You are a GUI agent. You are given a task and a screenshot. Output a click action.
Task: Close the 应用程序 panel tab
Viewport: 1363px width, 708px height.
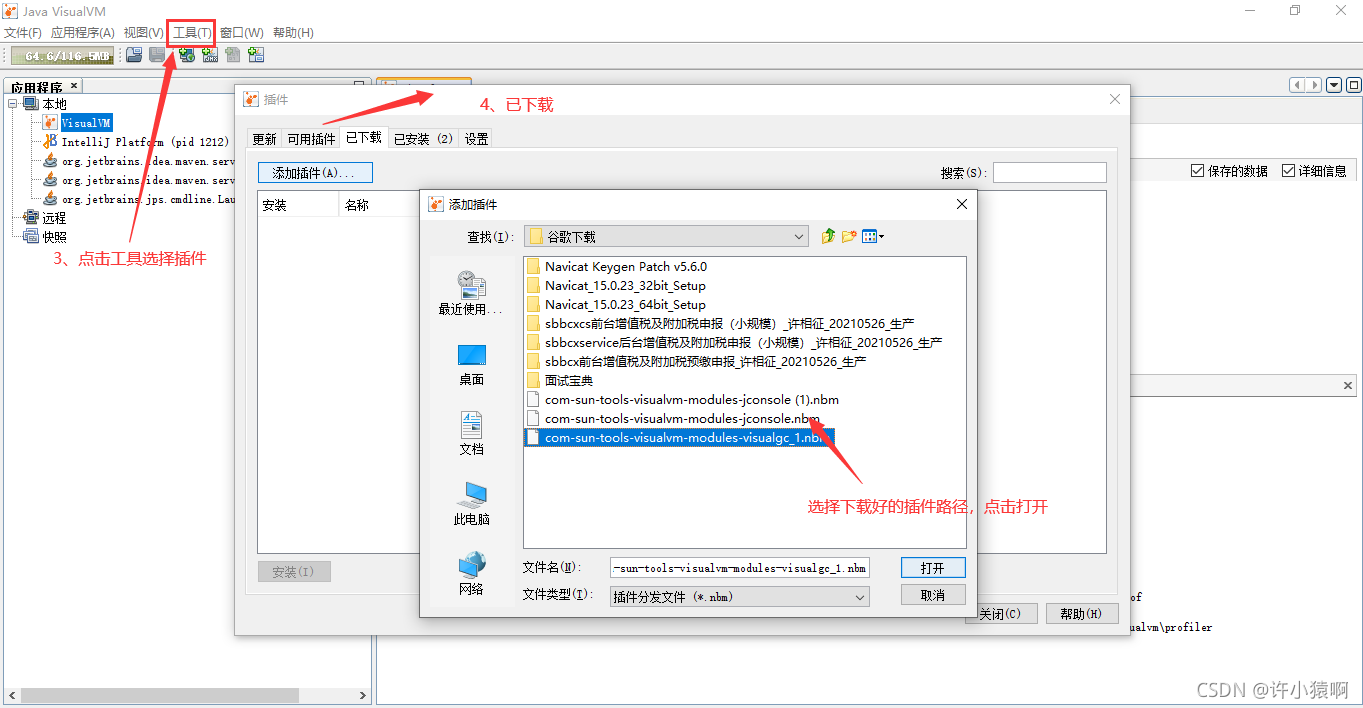coord(74,86)
